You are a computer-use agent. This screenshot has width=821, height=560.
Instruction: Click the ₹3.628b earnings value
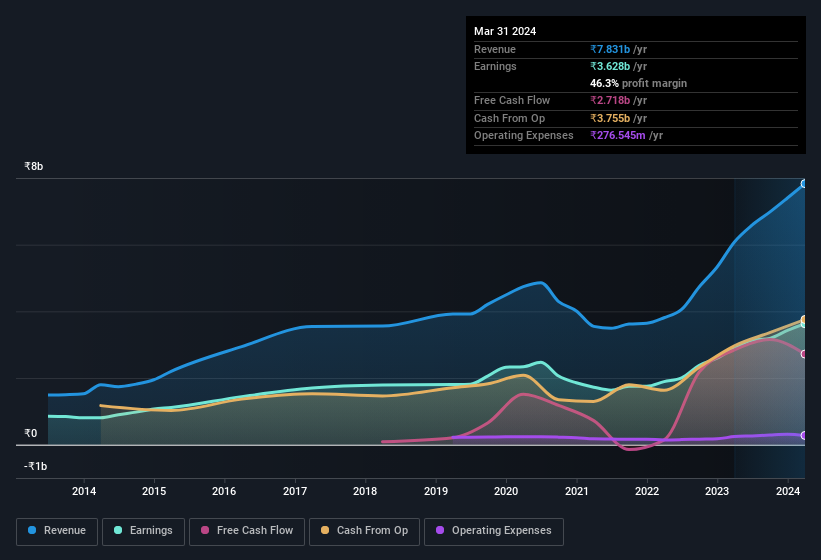pos(610,66)
